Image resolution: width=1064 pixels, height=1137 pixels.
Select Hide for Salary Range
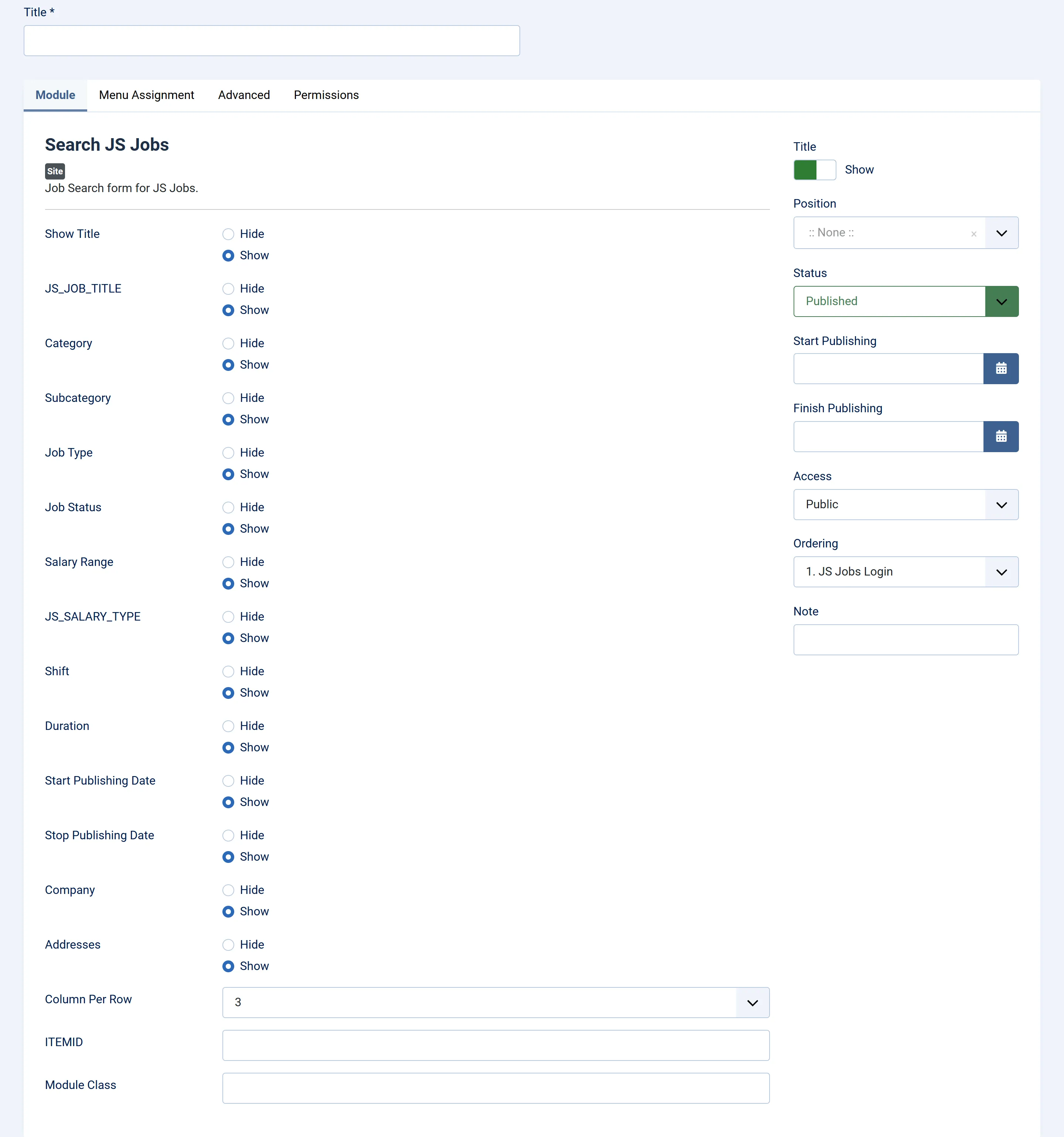tap(228, 562)
